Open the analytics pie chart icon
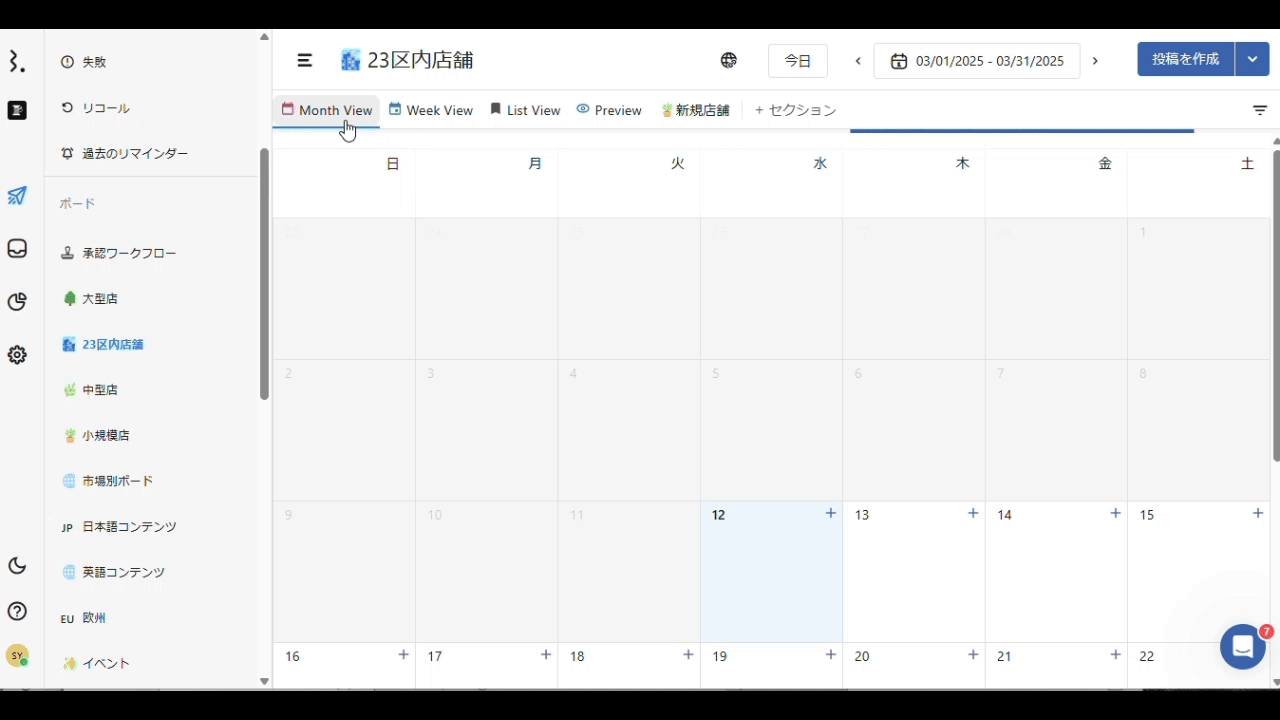 pyautogui.click(x=17, y=302)
